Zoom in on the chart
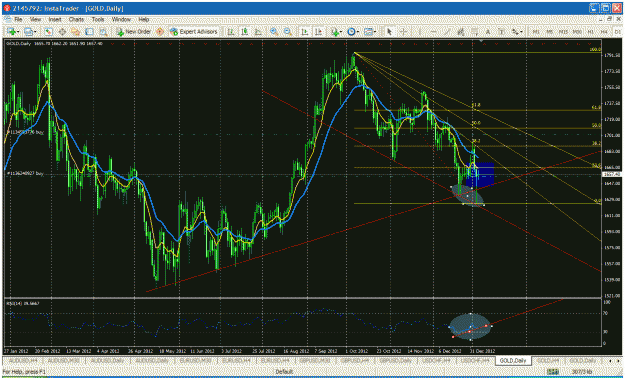Screen dimensions: 625x378 coord(274,32)
